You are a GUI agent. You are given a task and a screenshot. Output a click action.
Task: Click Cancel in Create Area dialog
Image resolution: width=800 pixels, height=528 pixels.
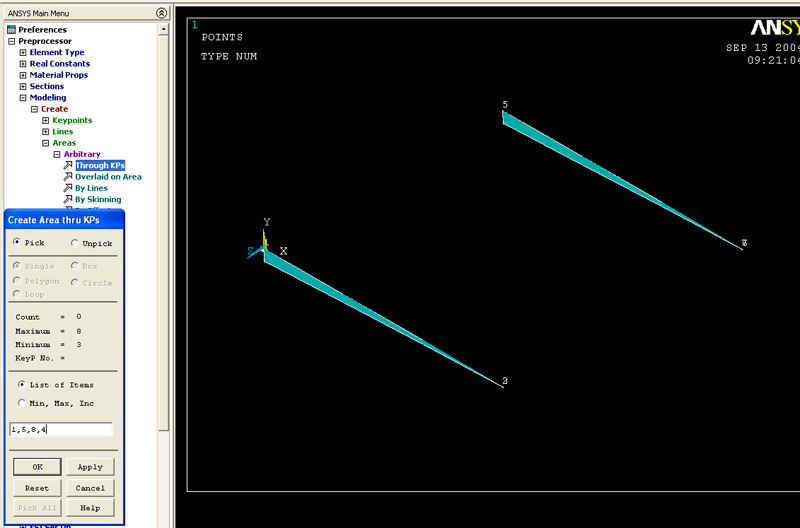[90, 488]
